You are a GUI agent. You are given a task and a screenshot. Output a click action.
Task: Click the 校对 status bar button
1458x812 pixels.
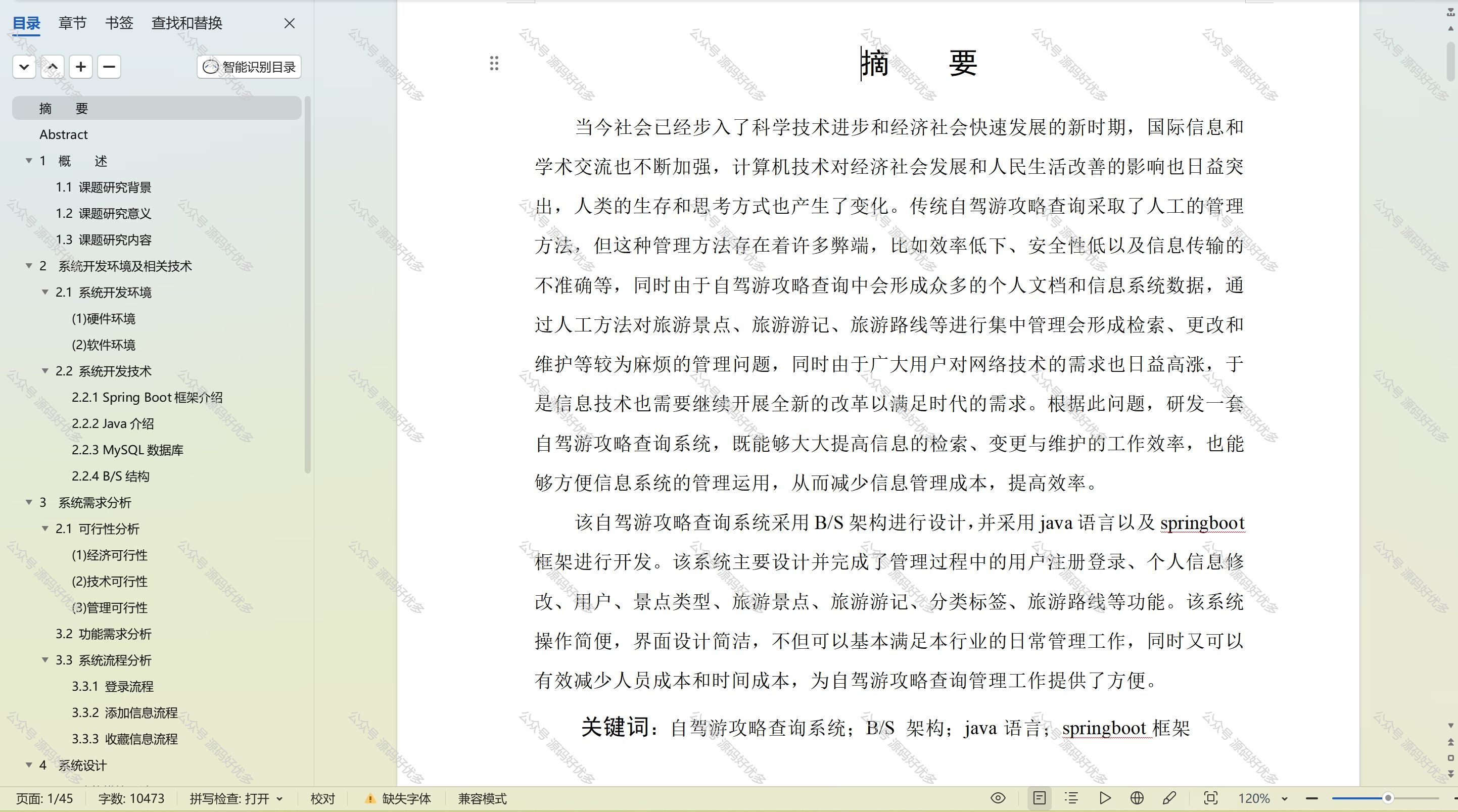[322, 798]
